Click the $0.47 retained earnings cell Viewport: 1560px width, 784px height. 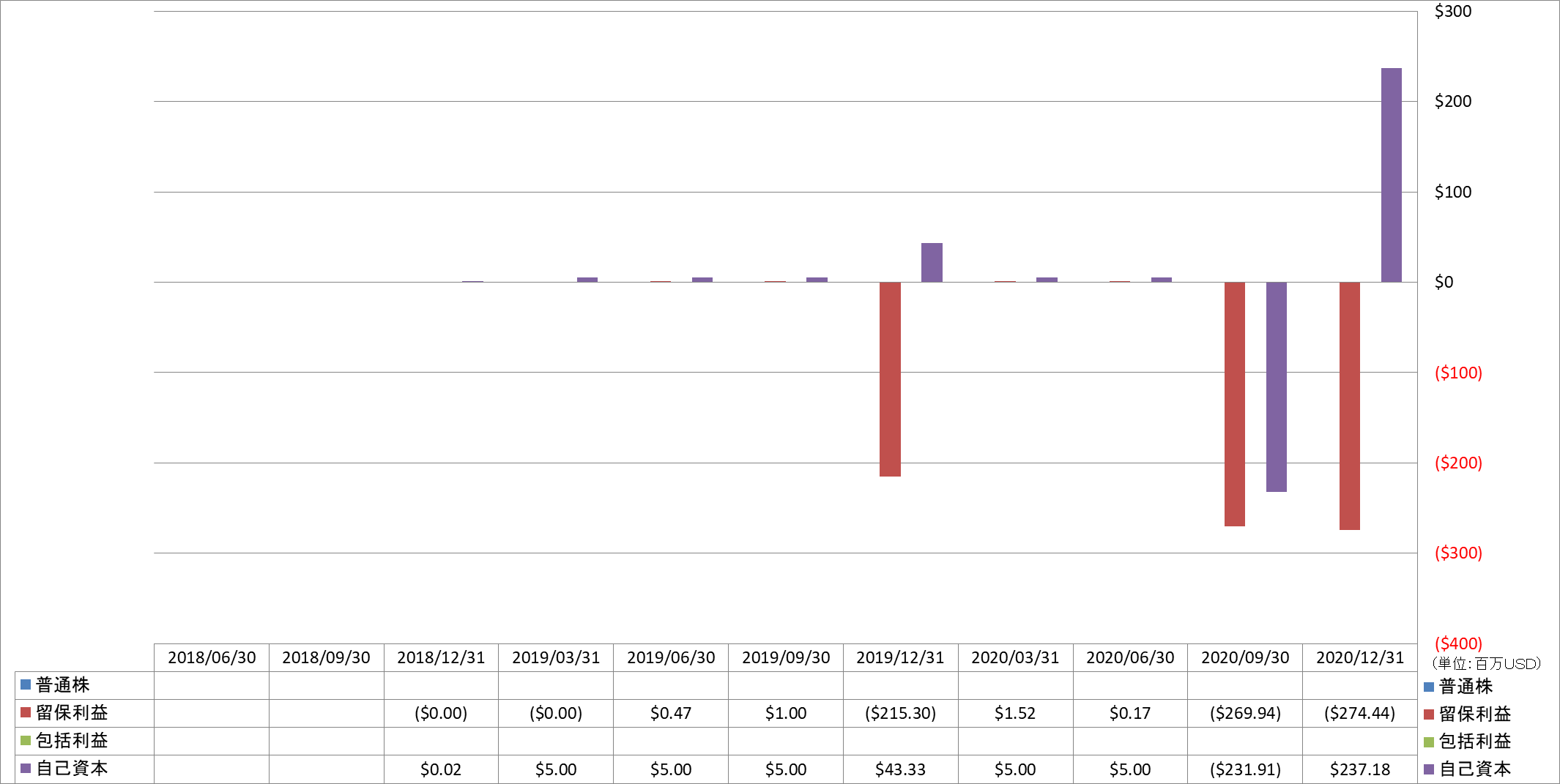(671, 713)
